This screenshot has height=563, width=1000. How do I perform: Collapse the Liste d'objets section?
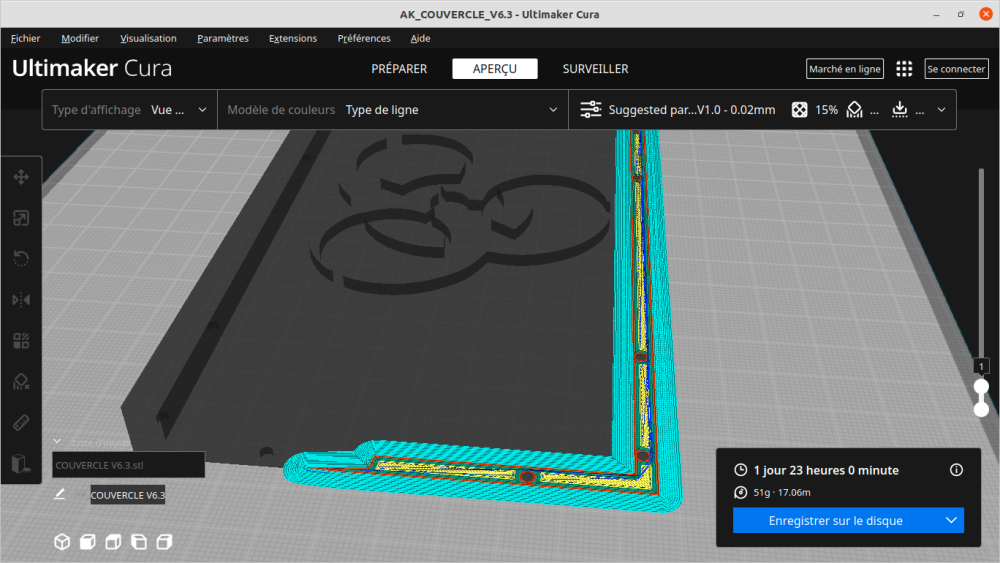(x=57, y=441)
